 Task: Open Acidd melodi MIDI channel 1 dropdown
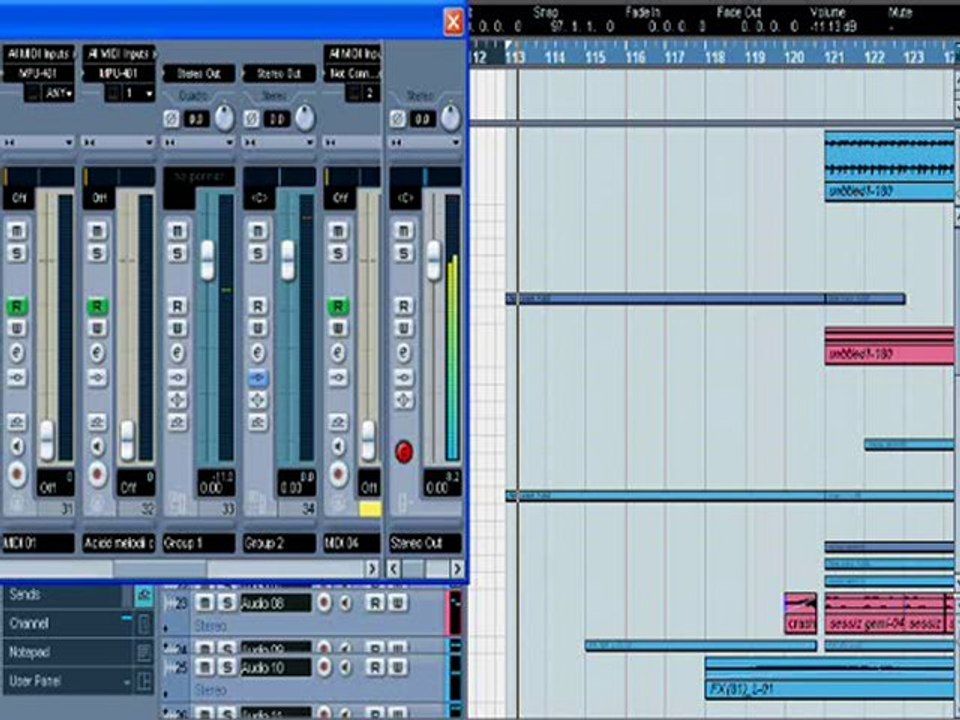pyautogui.click(x=138, y=94)
